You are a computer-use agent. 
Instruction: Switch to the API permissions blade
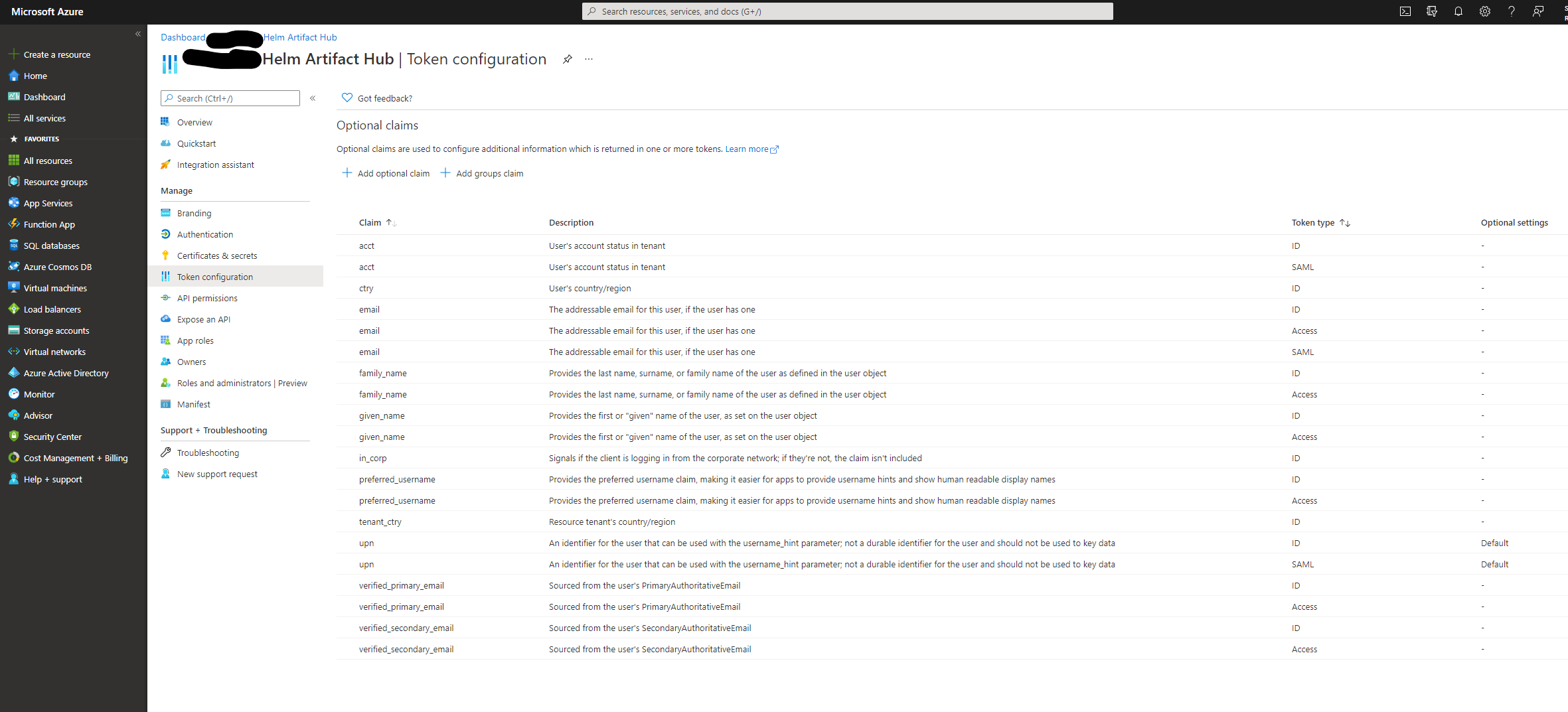click(x=206, y=298)
